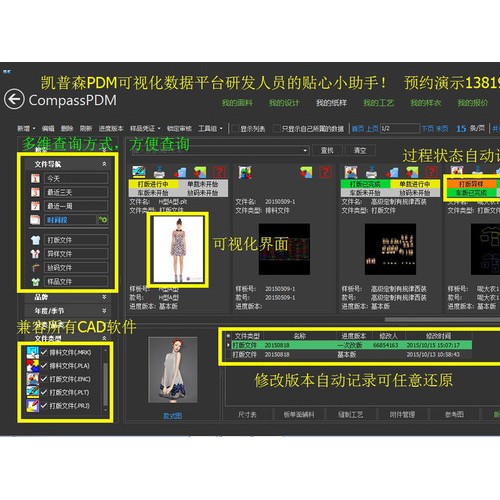Click the 款式图 link under the model image
This screenshot has width=500, height=500.
[173, 416]
